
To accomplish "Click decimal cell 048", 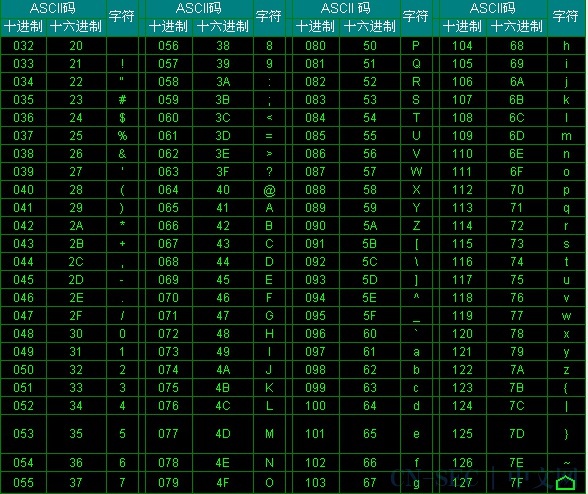I will 23,334.
